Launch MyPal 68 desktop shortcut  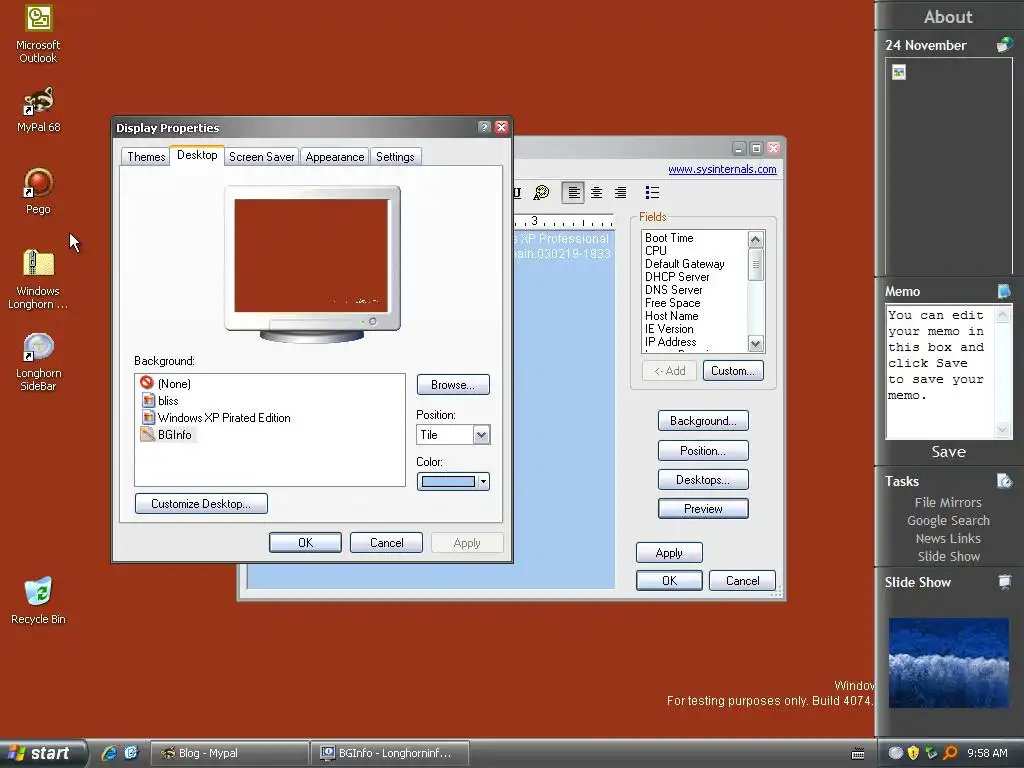pos(39,109)
